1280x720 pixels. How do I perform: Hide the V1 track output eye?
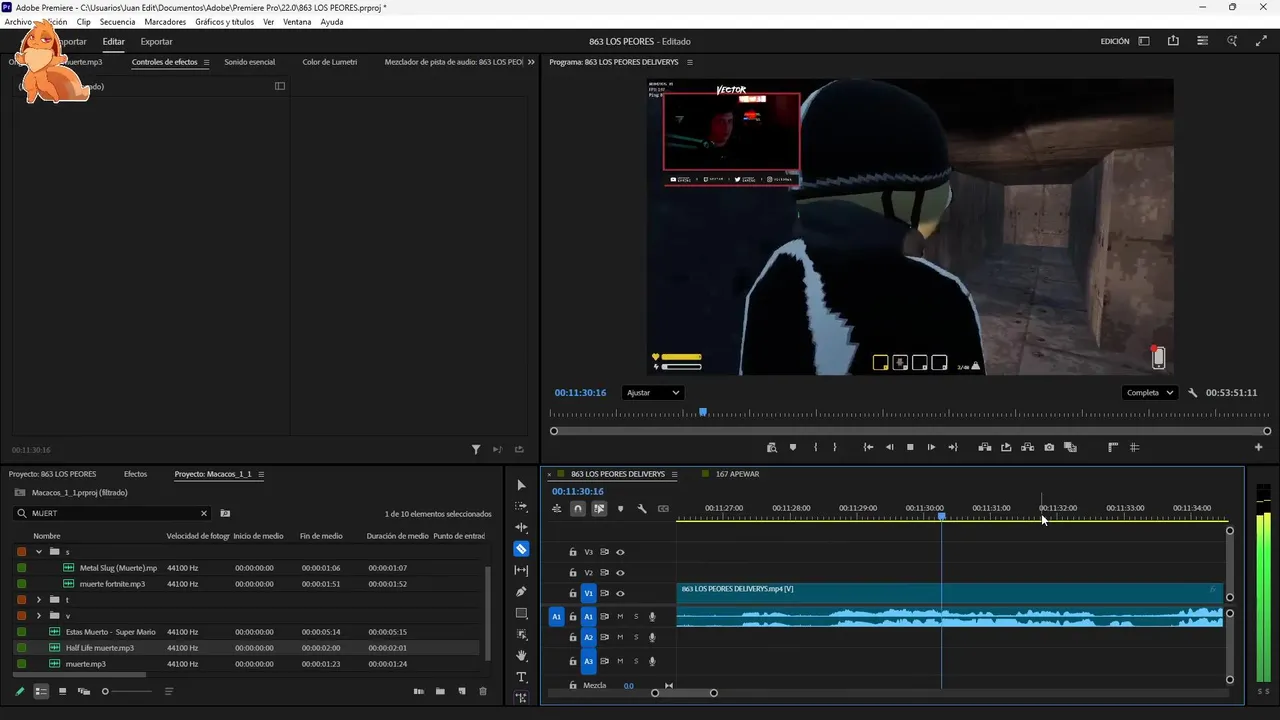[620, 594]
